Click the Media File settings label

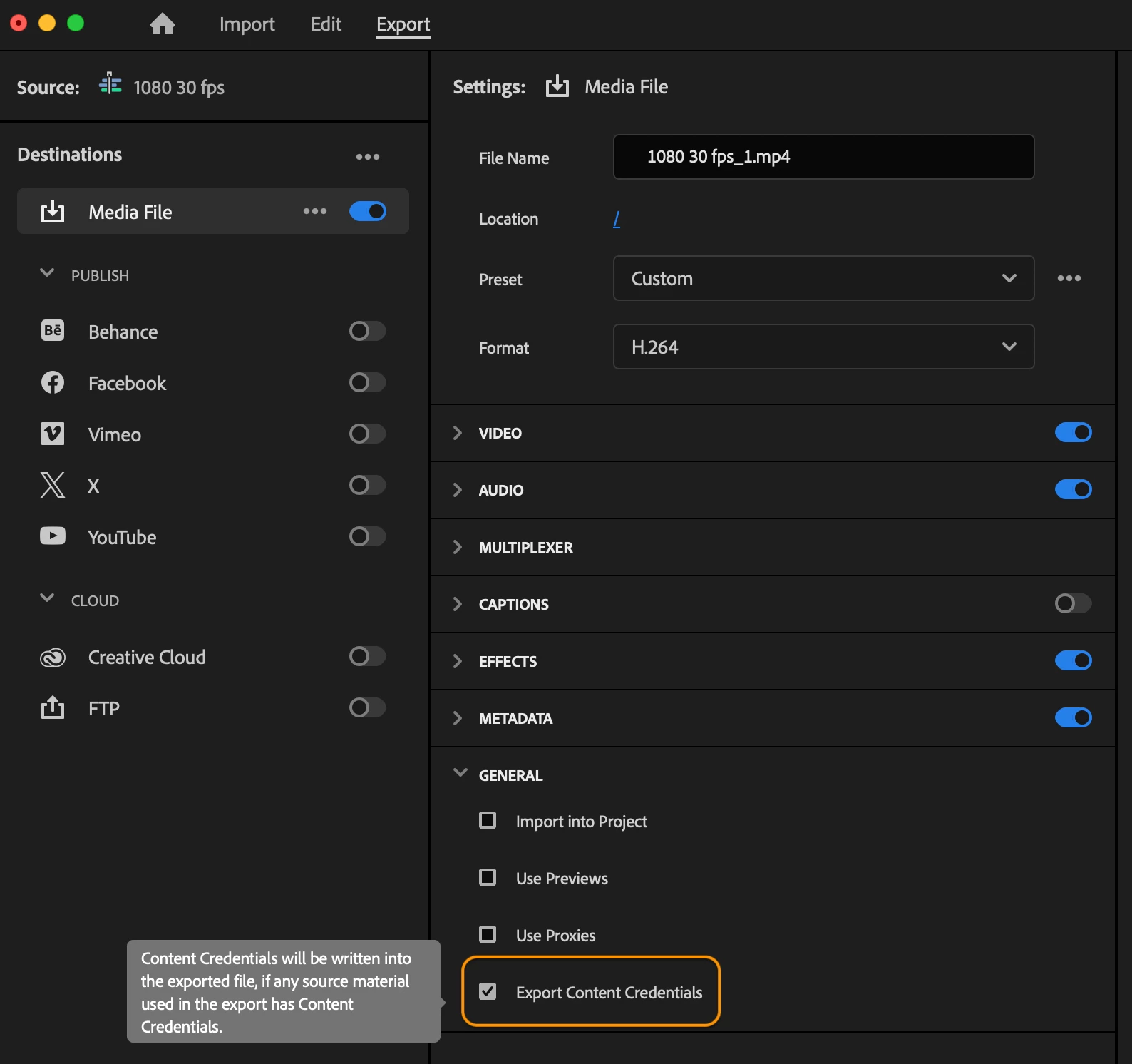(x=626, y=87)
